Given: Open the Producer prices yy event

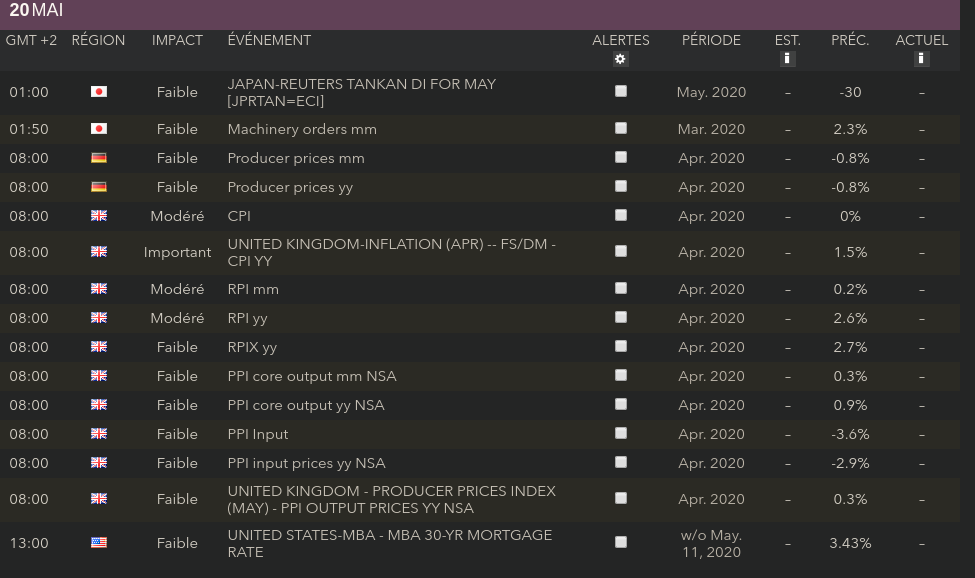Looking at the screenshot, I should 290,187.
